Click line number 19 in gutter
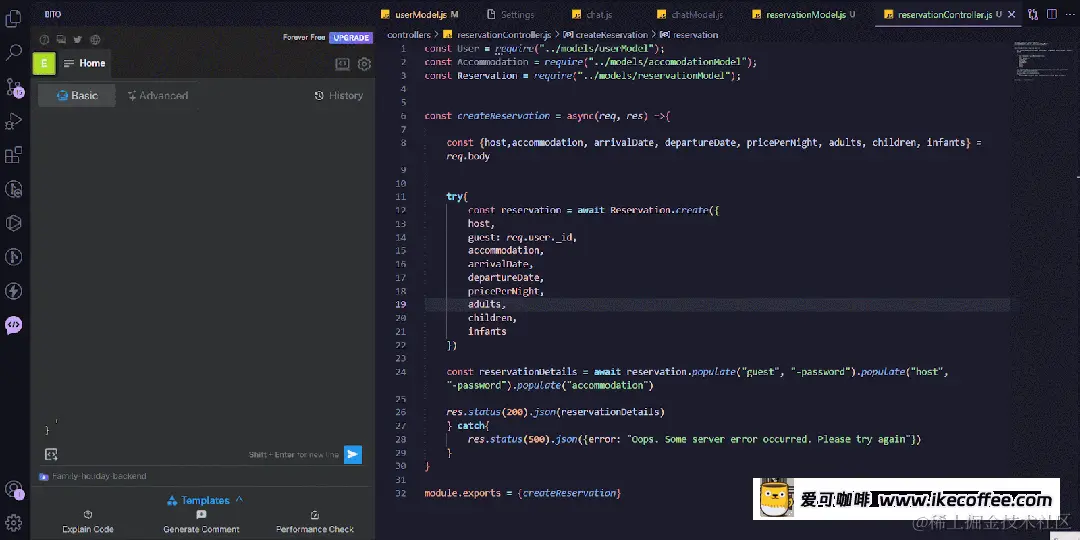 pyautogui.click(x=402, y=304)
